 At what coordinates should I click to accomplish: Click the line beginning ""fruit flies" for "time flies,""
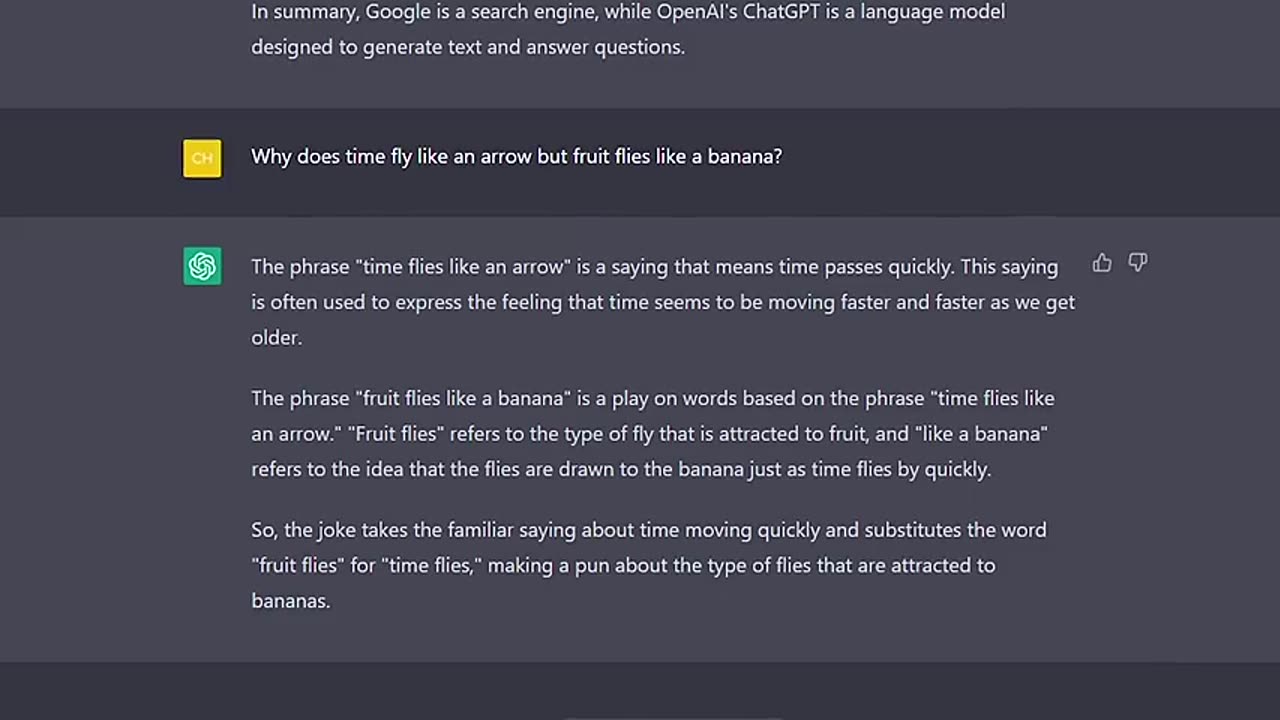(x=623, y=565)
